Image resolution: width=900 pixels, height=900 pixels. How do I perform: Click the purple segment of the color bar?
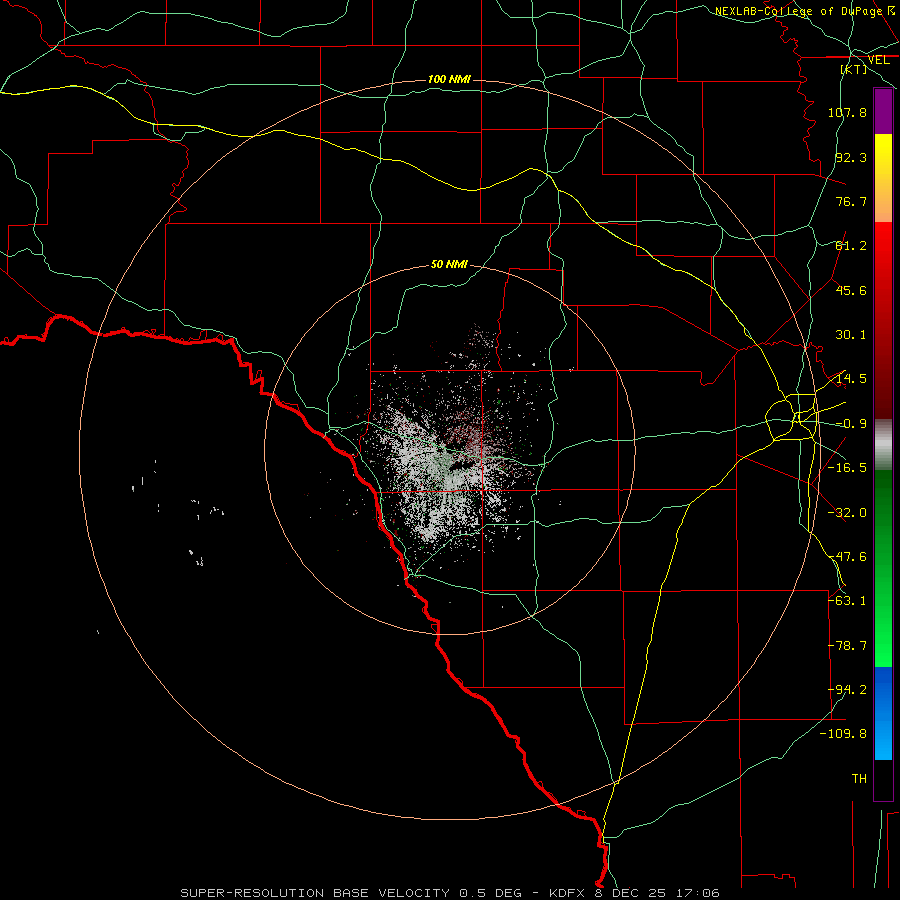click(883, 111)
